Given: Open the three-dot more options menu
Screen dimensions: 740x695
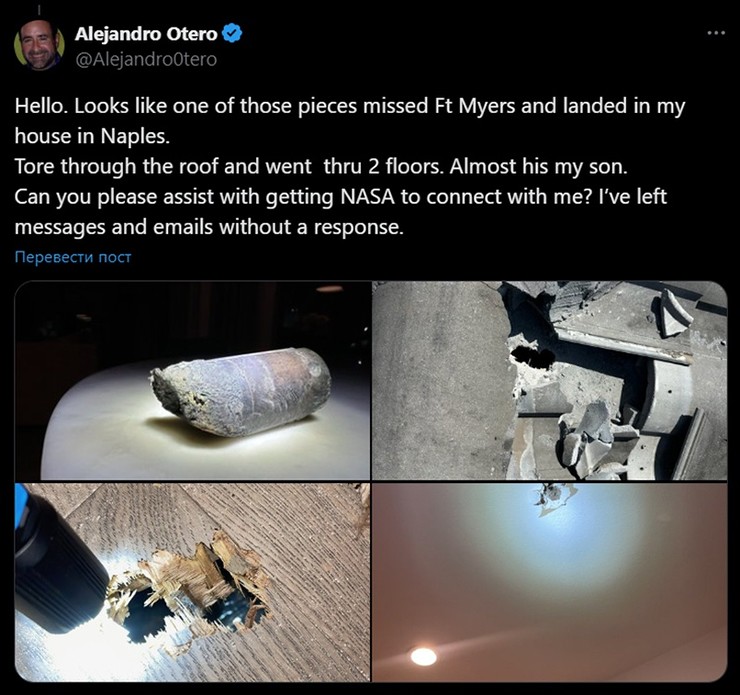Looking at the screenshot, I should 716,33.
